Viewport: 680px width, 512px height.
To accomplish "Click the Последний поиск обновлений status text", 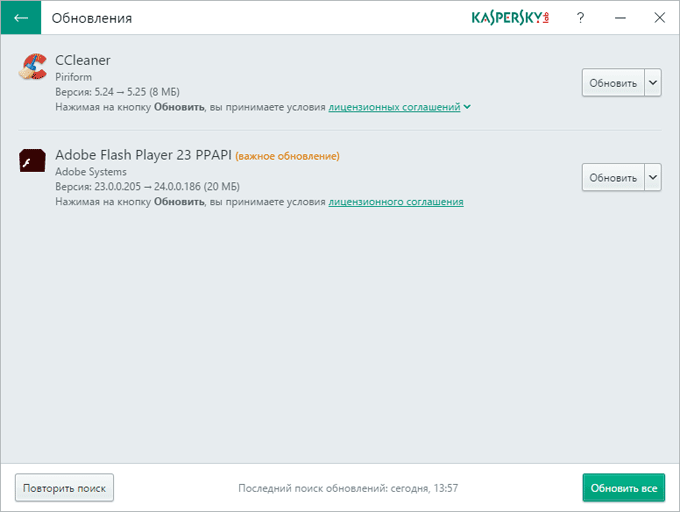I will coord(348,488).
